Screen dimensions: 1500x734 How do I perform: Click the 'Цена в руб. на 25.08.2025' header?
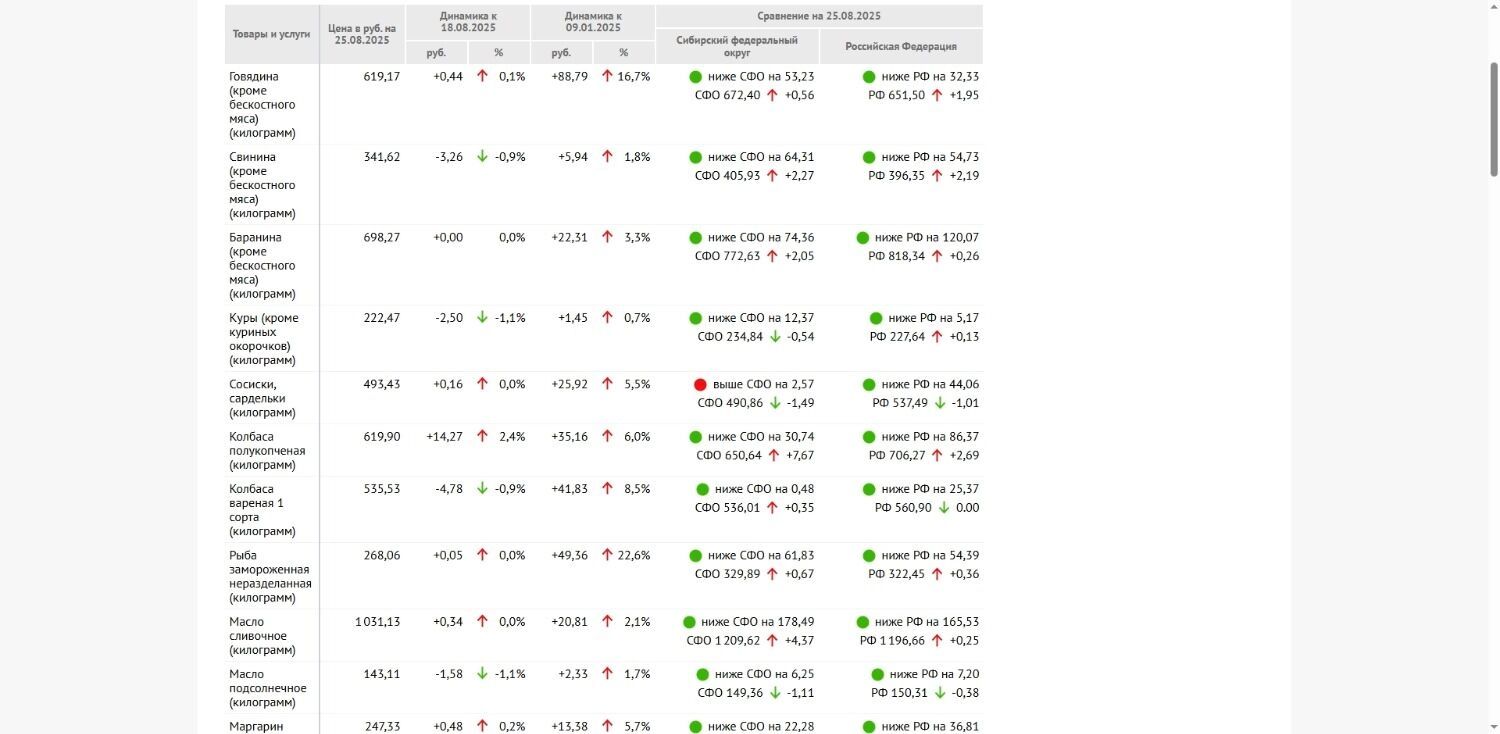[x=362, y=34]
